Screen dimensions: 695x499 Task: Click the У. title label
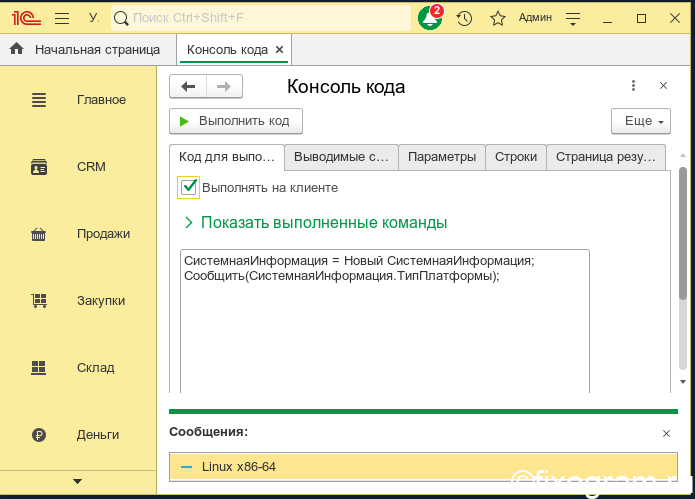tap(94, 18)
